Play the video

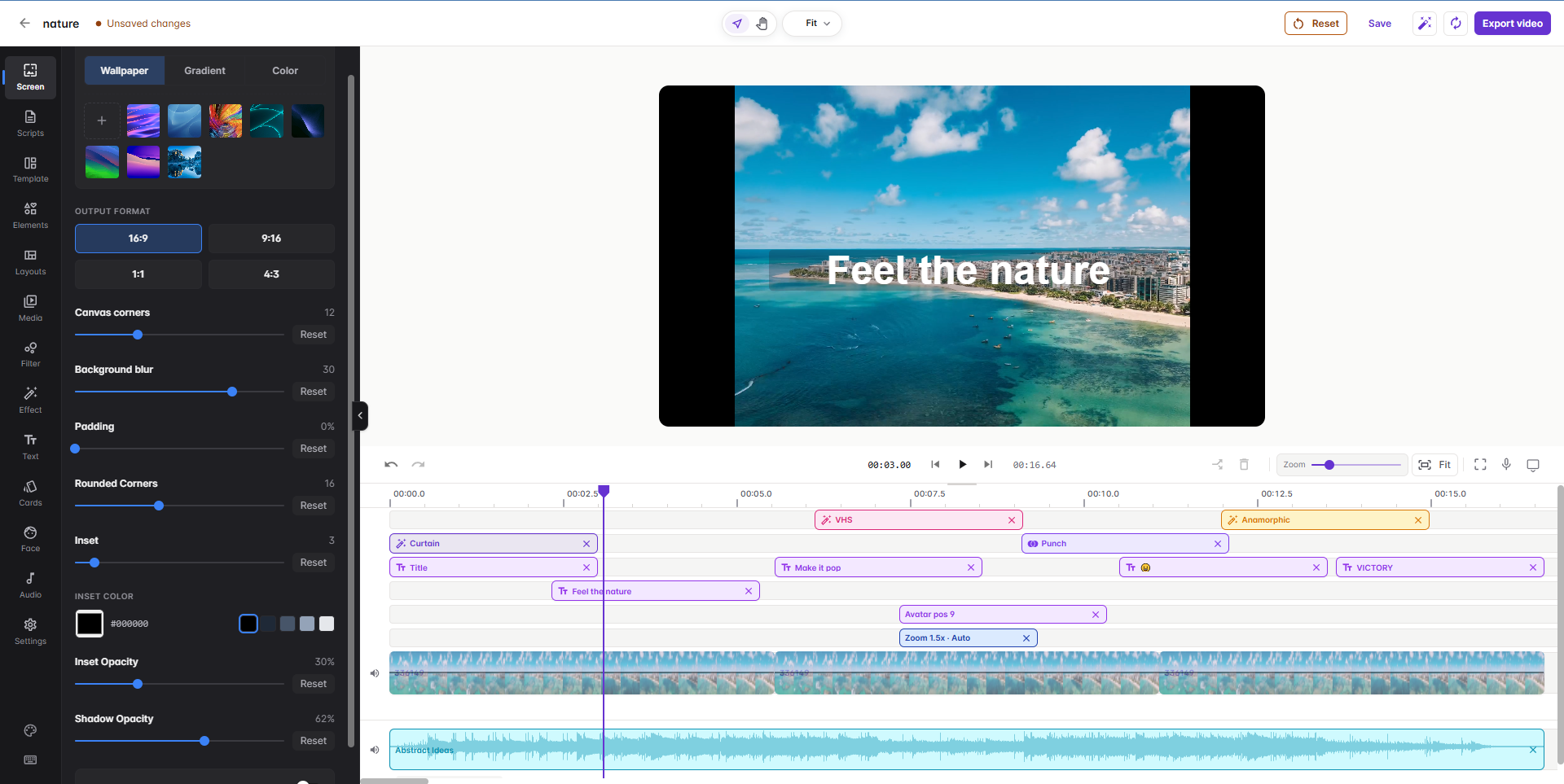[962, 465]
